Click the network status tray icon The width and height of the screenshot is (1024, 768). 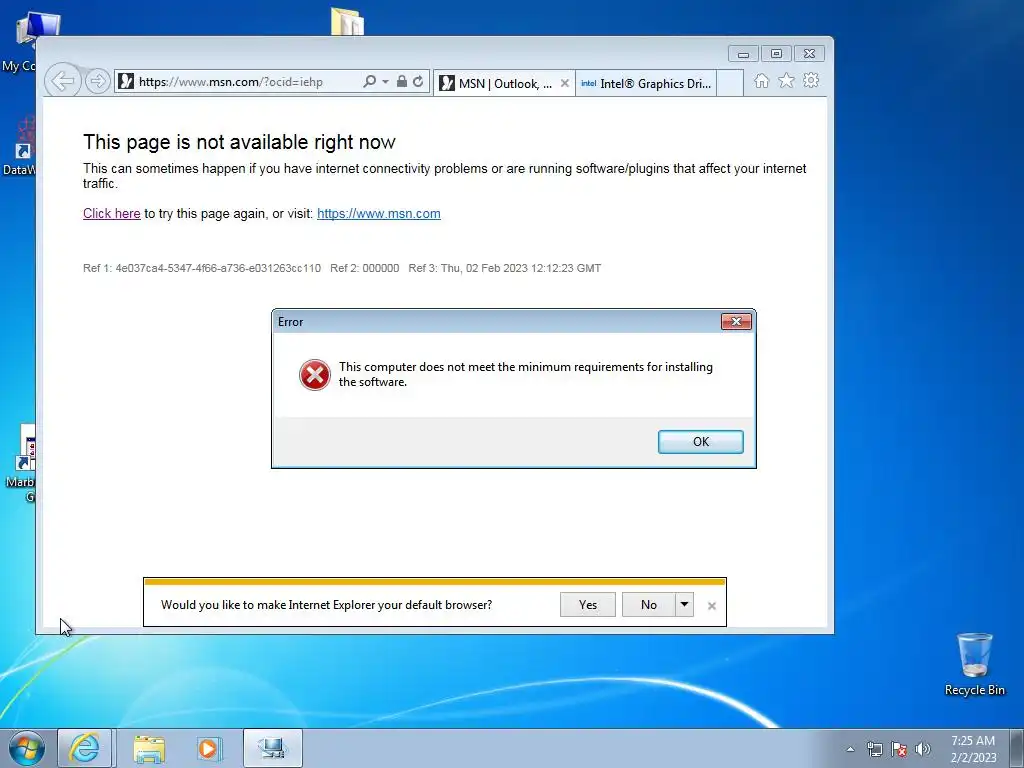(874, 749)
